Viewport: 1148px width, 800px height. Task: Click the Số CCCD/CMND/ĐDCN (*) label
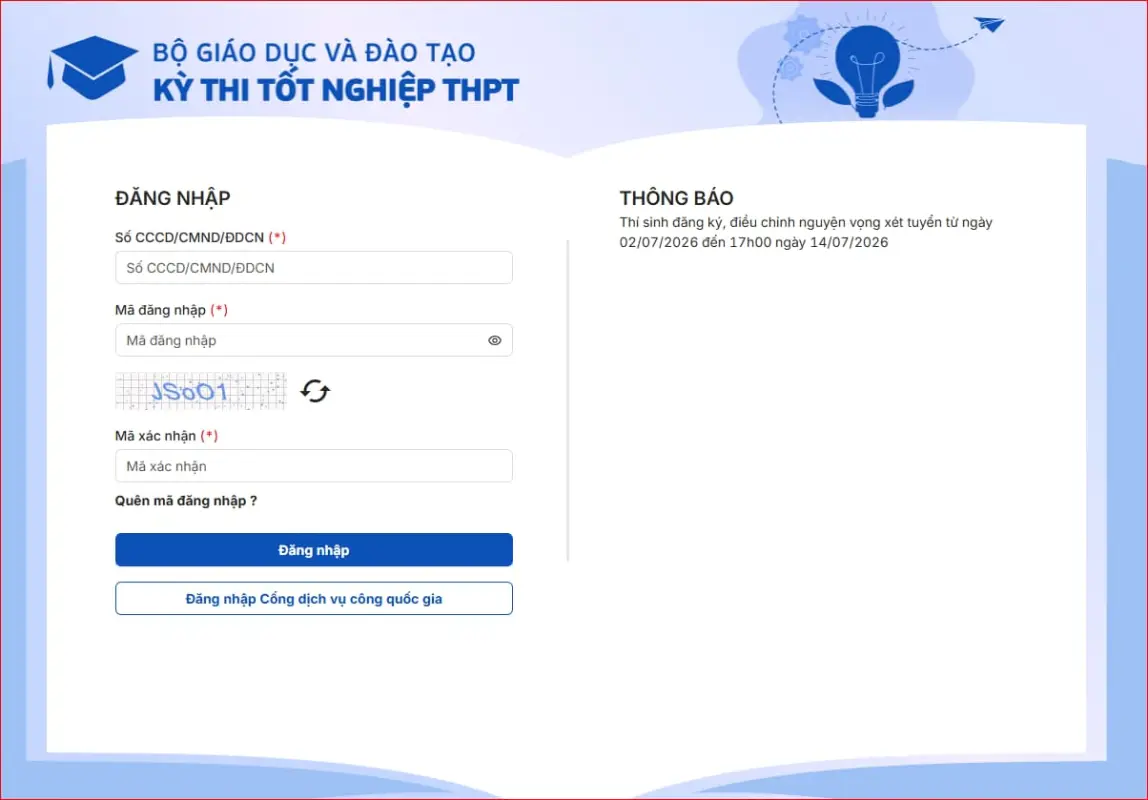201,237
